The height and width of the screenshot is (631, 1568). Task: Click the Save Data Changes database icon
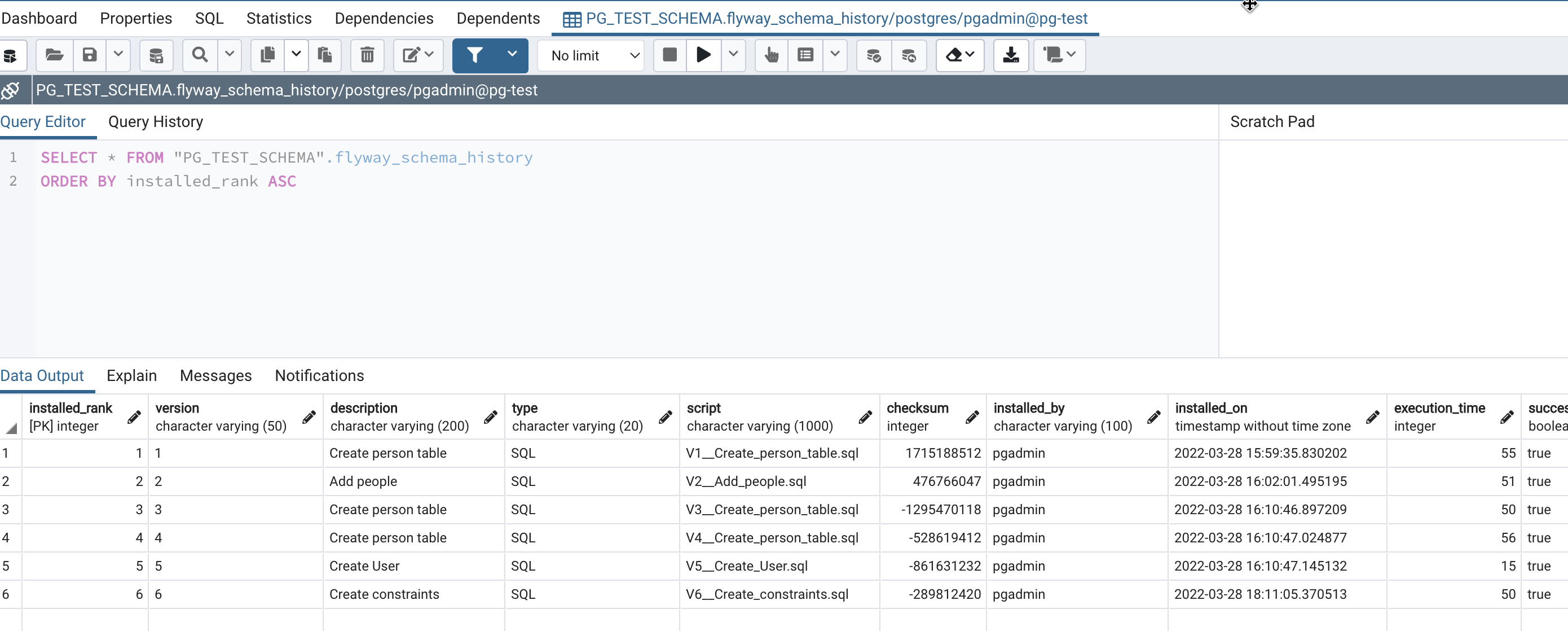click(x=156, y=55)
